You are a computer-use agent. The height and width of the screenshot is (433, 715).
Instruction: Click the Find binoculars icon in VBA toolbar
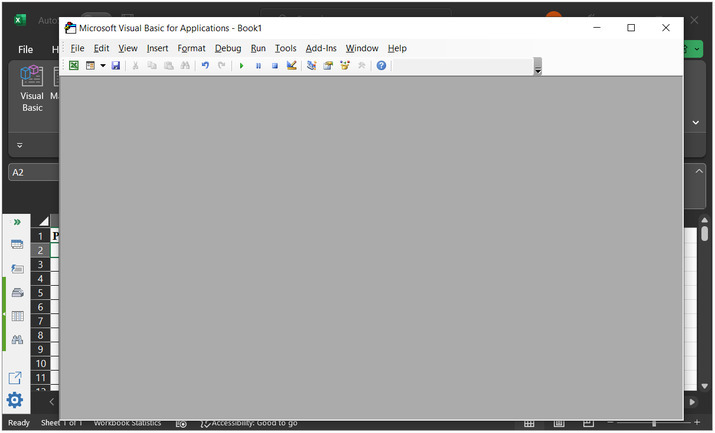pos(185,66)
